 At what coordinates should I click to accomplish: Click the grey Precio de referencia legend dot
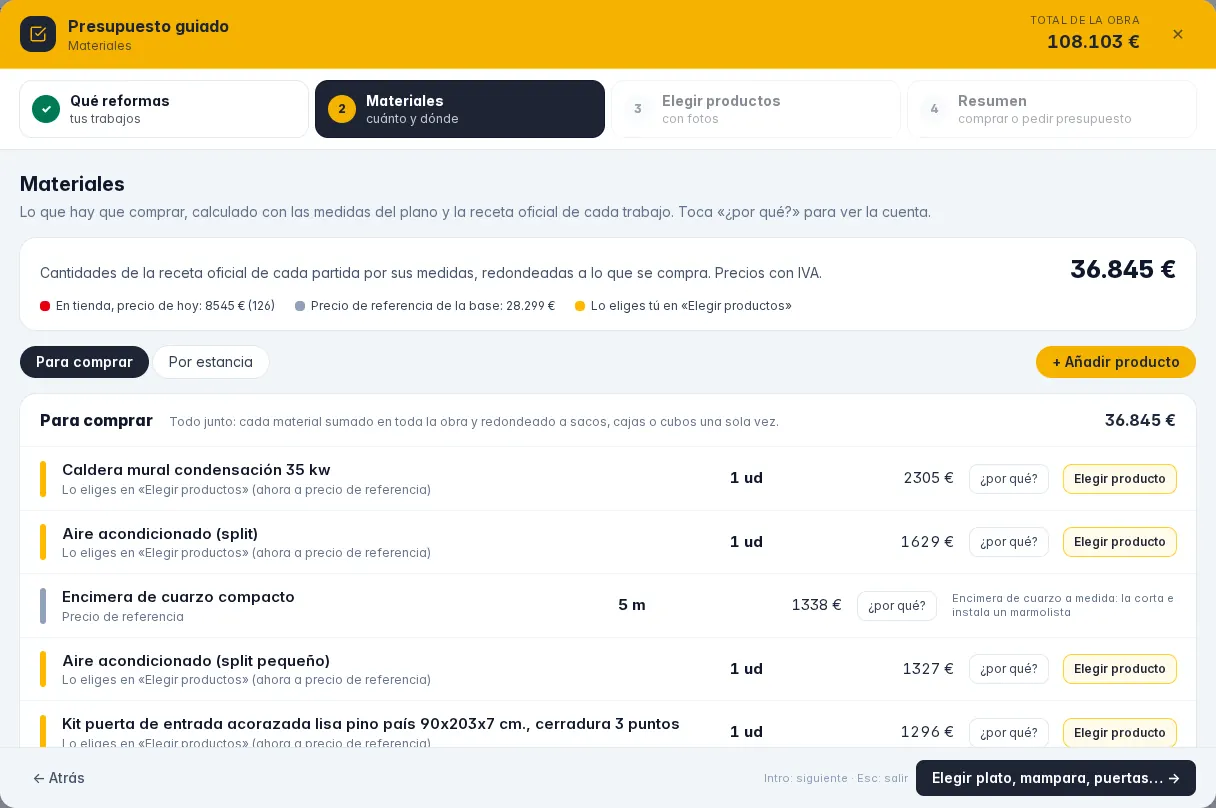(300, 306)
